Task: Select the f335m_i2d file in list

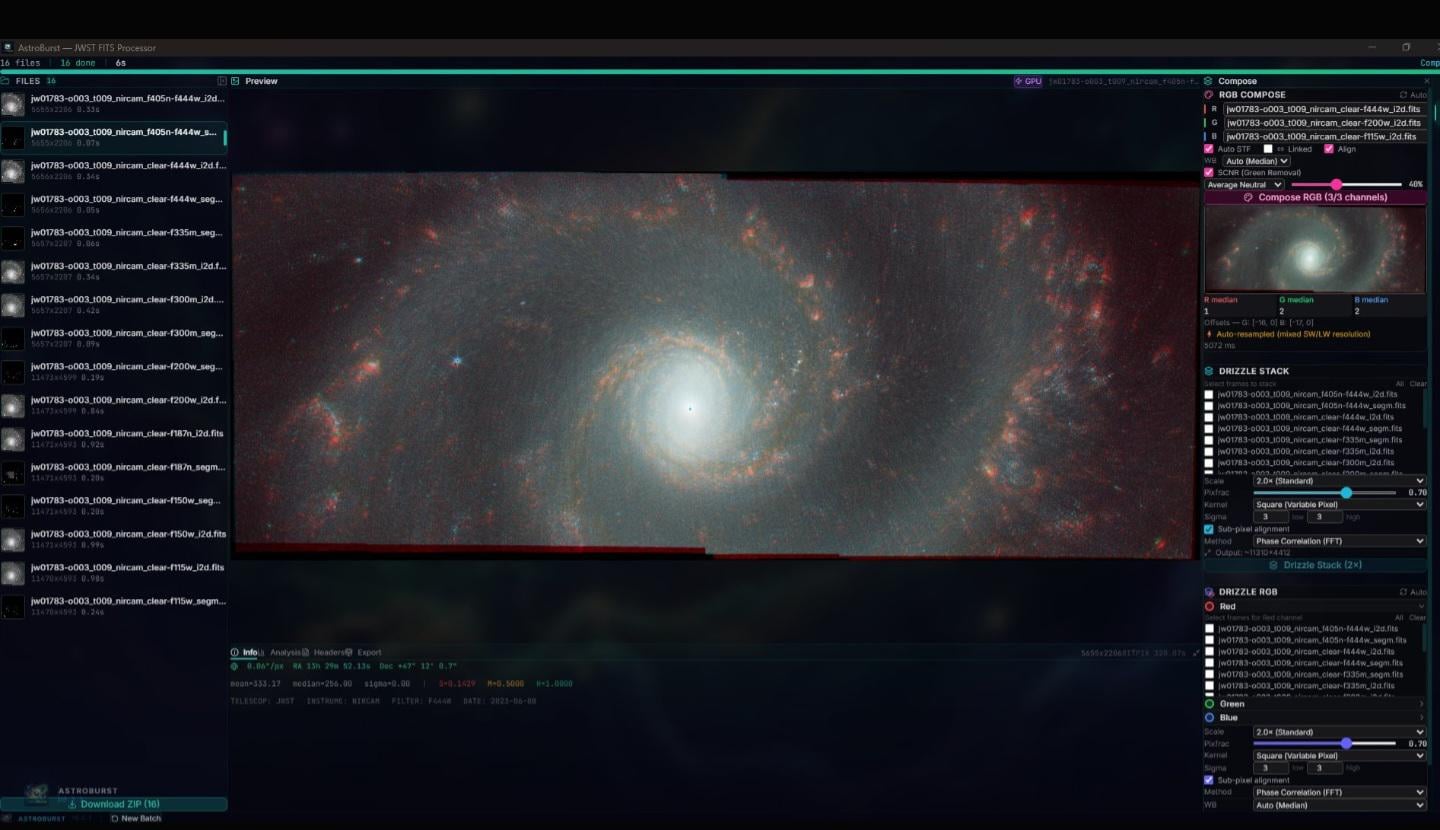Action: 128,266
